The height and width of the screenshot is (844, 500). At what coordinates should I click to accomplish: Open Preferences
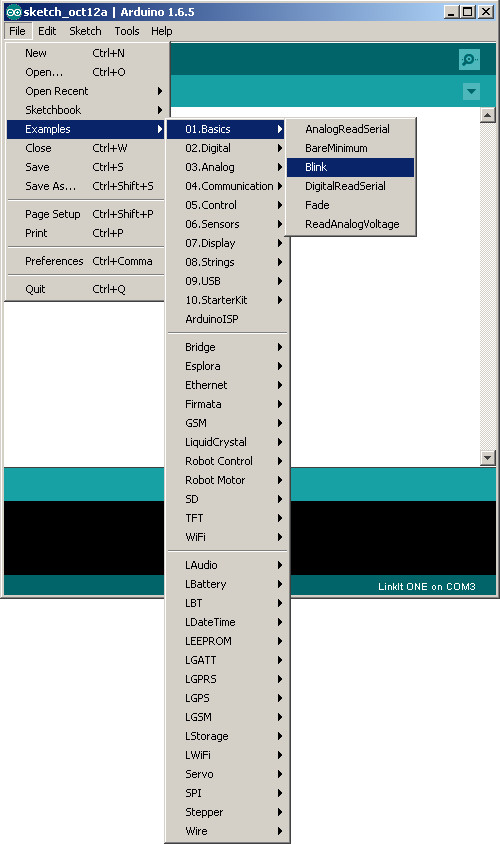point(85,261)
